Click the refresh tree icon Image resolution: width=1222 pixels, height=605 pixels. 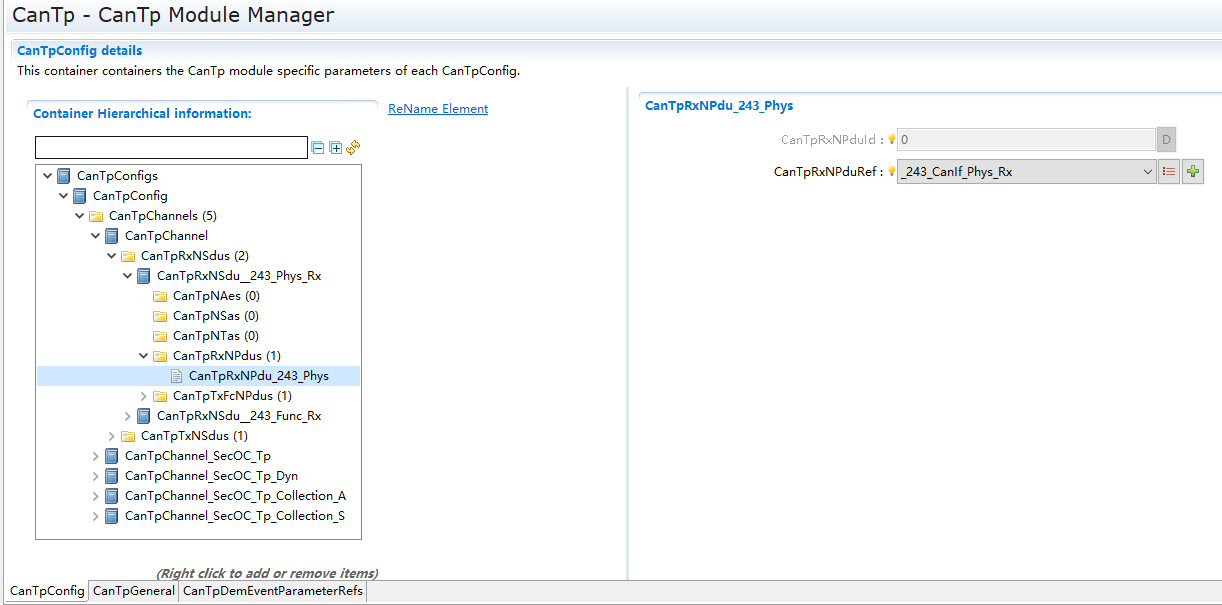(353, 148)
